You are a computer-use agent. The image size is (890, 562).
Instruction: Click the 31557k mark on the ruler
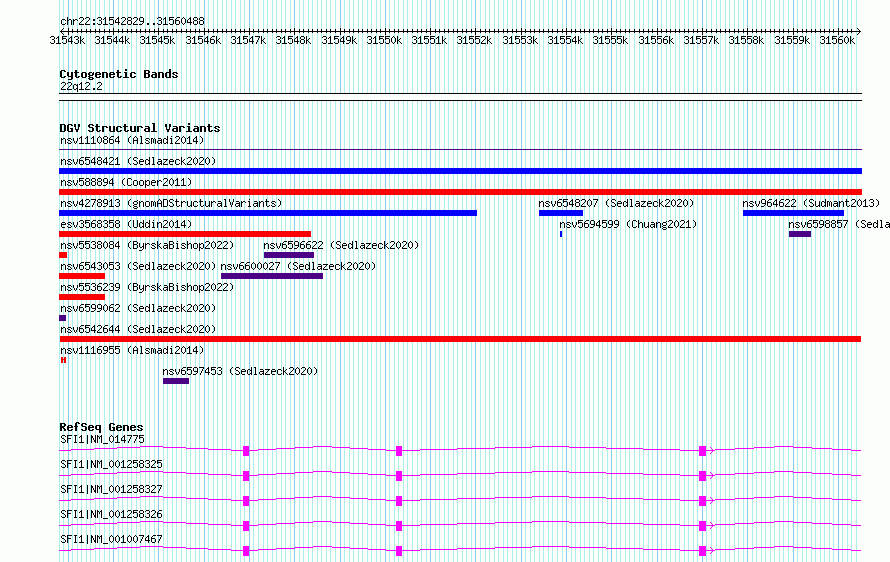click(x=701, y=40)
